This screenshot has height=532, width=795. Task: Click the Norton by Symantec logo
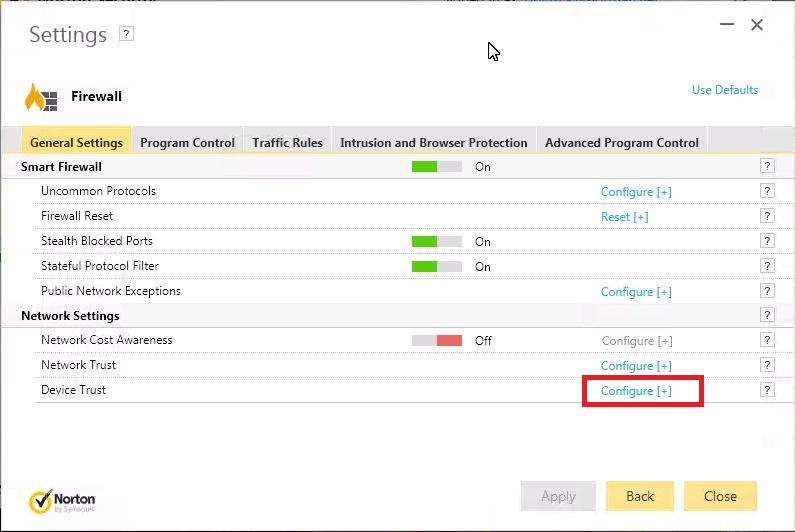62,501
